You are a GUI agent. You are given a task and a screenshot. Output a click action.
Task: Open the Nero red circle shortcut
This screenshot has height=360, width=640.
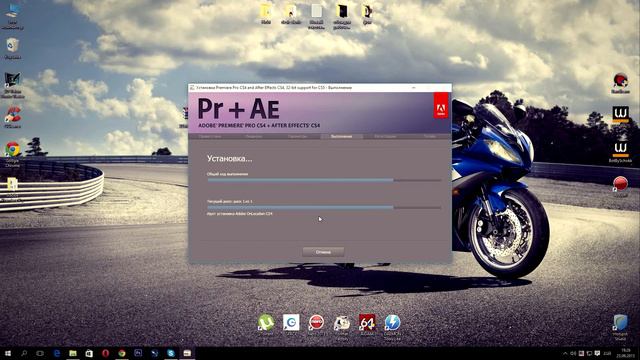(316, 322)
